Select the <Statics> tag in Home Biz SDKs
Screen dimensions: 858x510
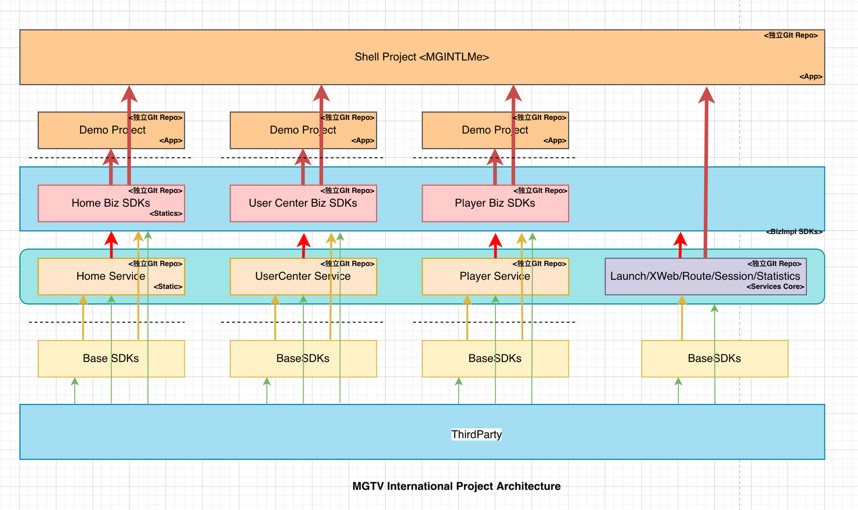pyautogui.click(x=166, y=214)
